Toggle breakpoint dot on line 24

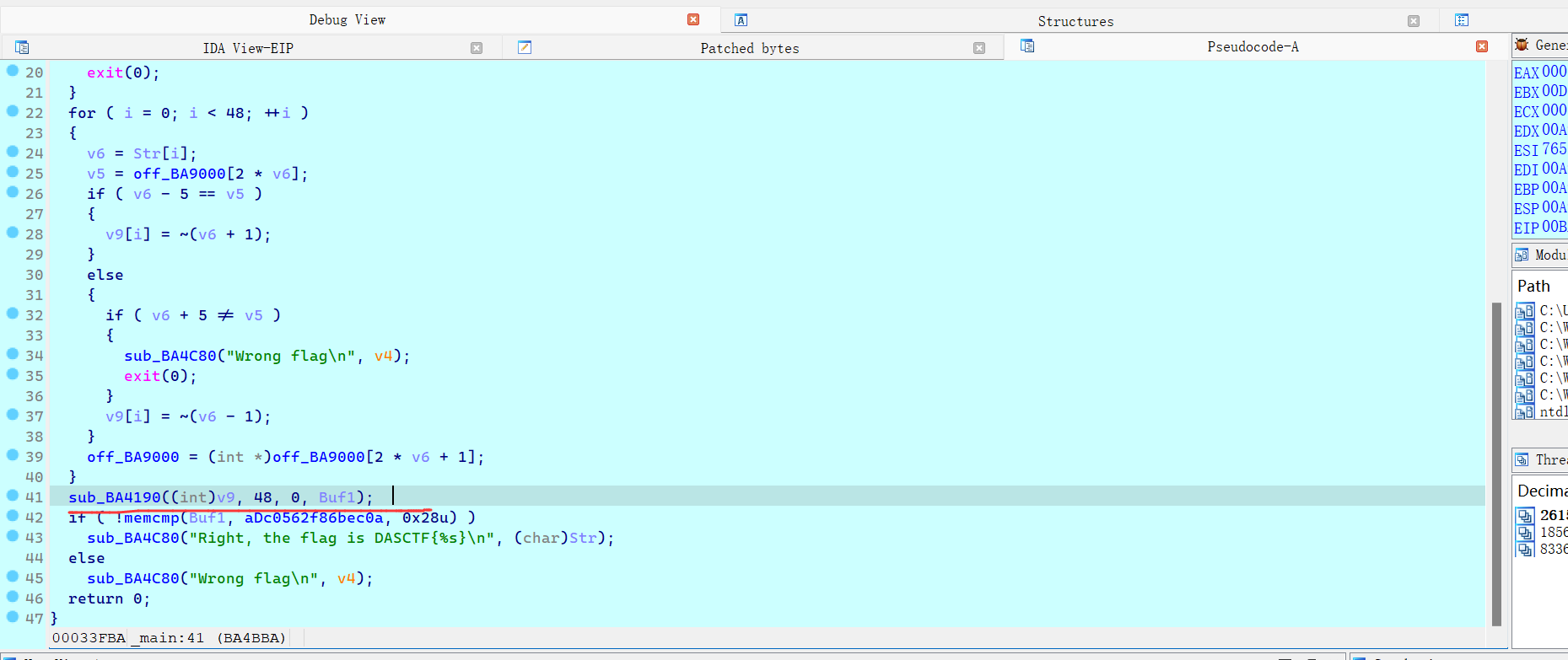tap(13, 152)
